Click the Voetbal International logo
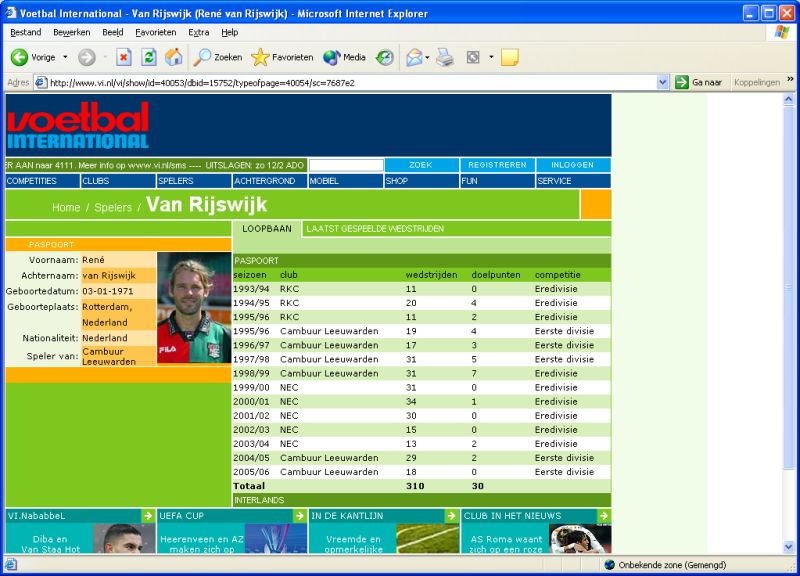 [x=78, y=125]
